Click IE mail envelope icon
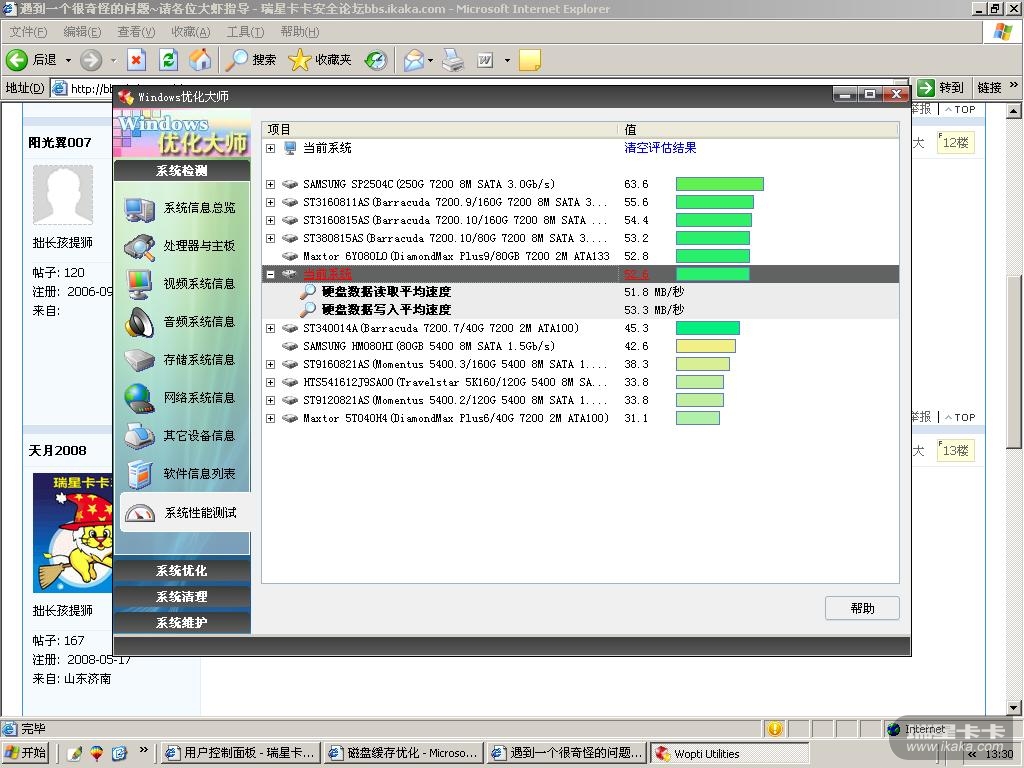The image size is (1024, 768). click(x=413, y=60)
